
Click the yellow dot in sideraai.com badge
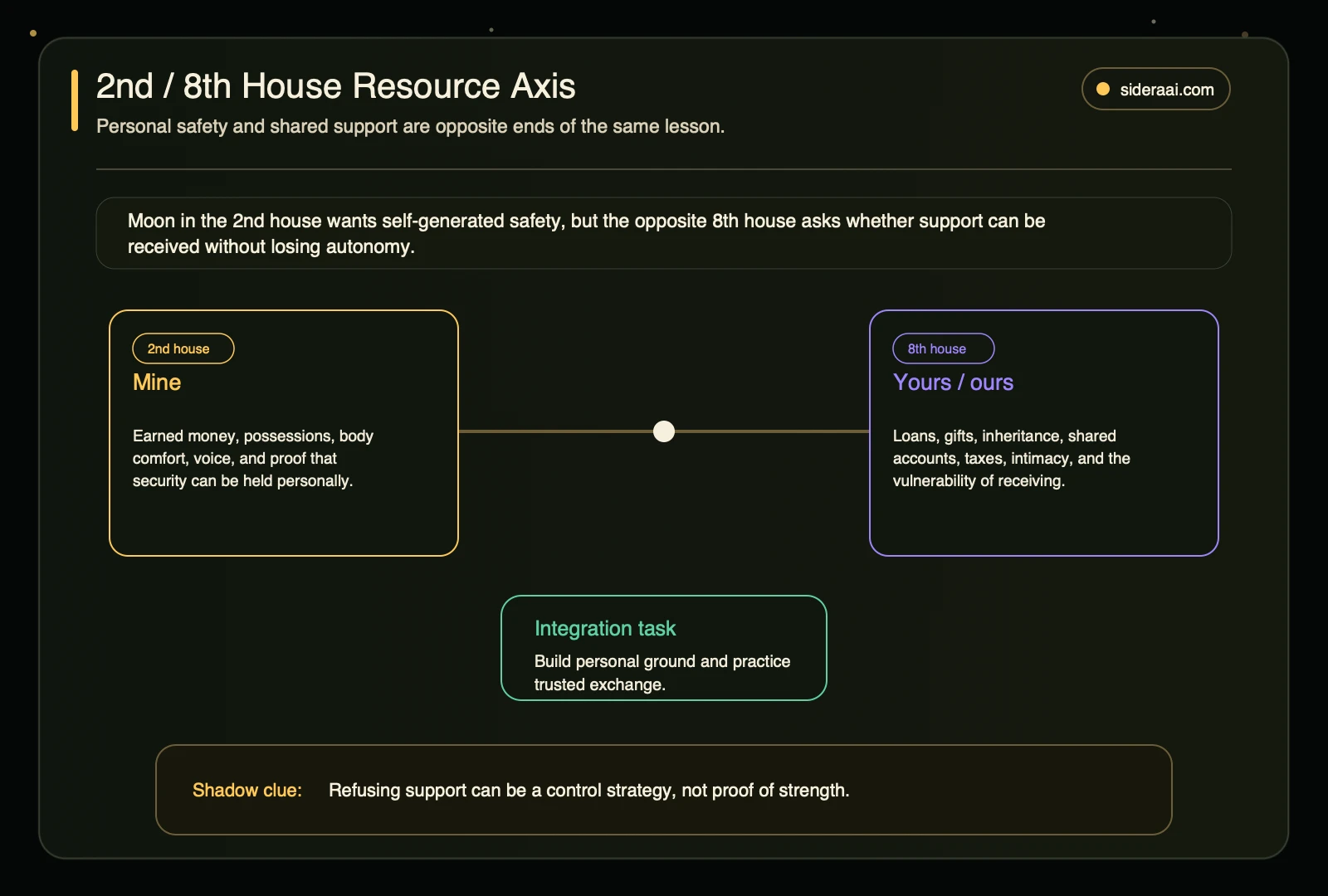tap(1103, 90)
